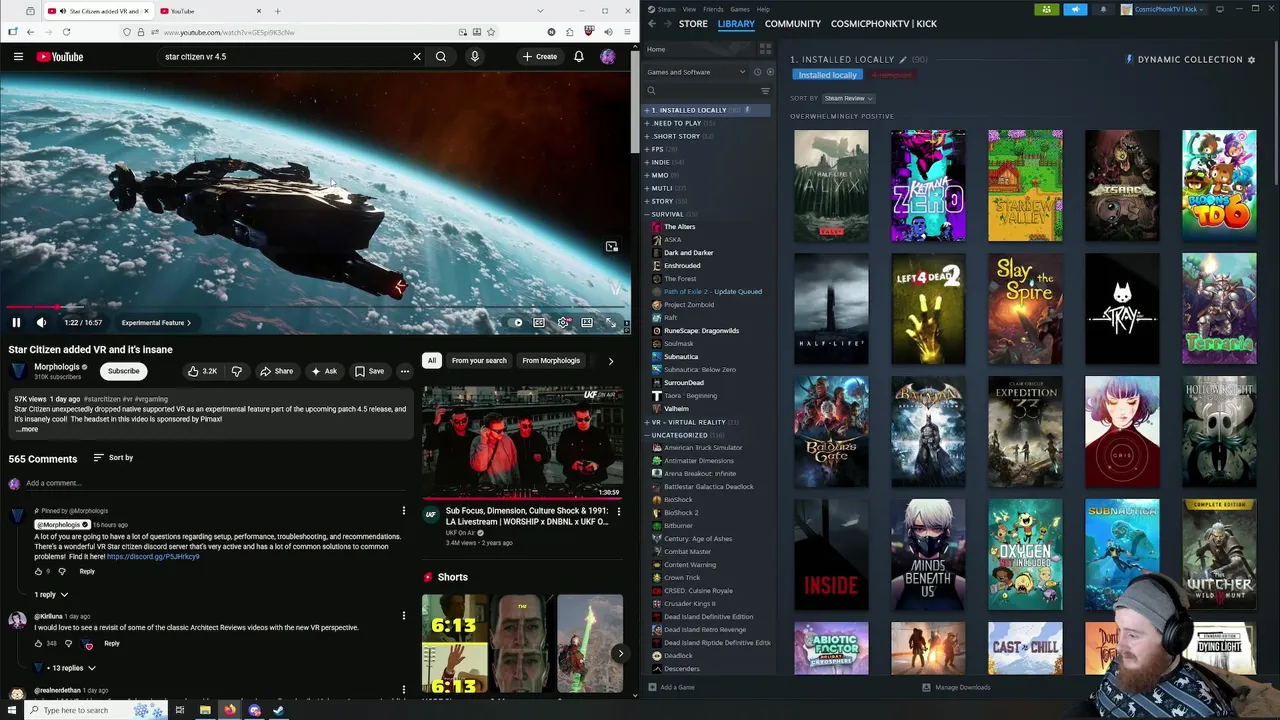This screenshot has width=1280, height=720.
Task: Share the Star Citizen video
Action: pos(277,371)
